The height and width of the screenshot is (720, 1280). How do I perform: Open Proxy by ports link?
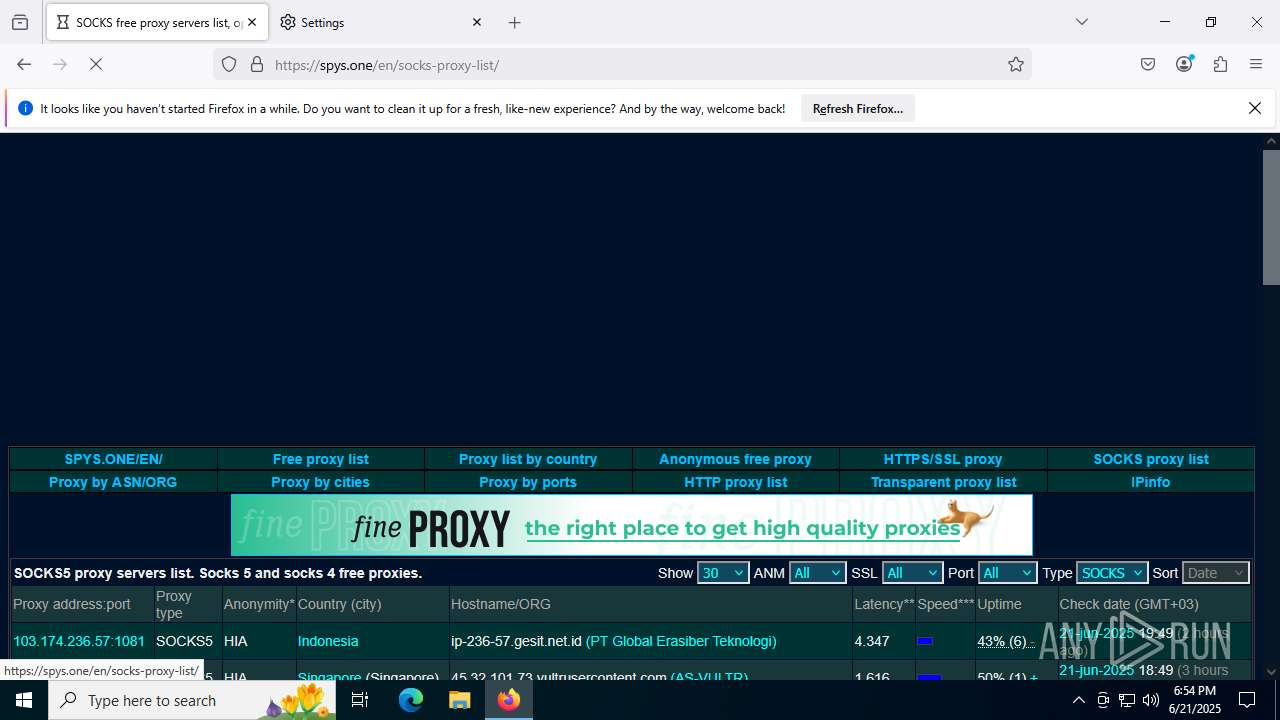[528, 482]
